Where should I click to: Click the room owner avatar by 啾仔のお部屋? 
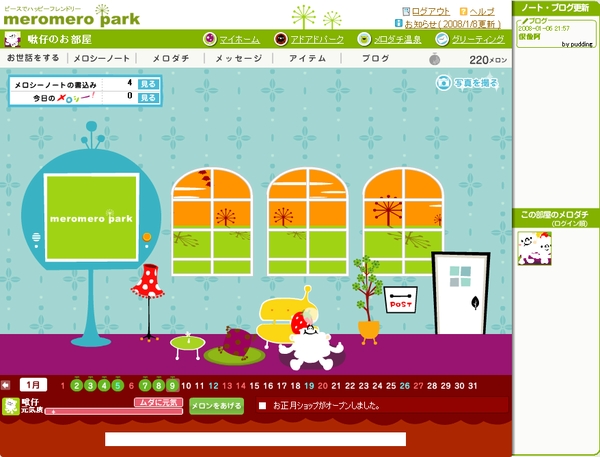tap(12, 39)
